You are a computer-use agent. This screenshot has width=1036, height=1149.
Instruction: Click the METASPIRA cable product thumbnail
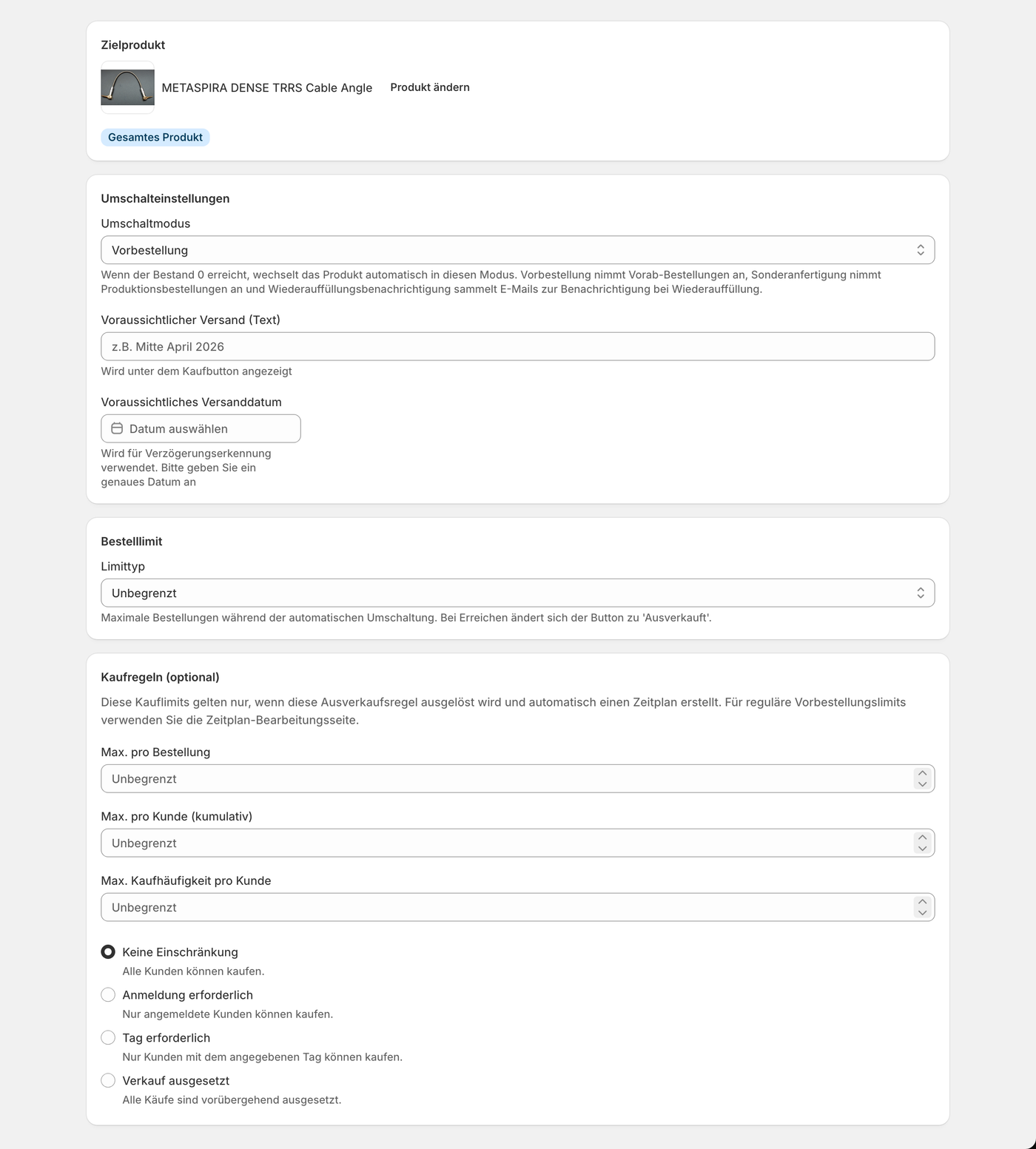tap(127, 87)
